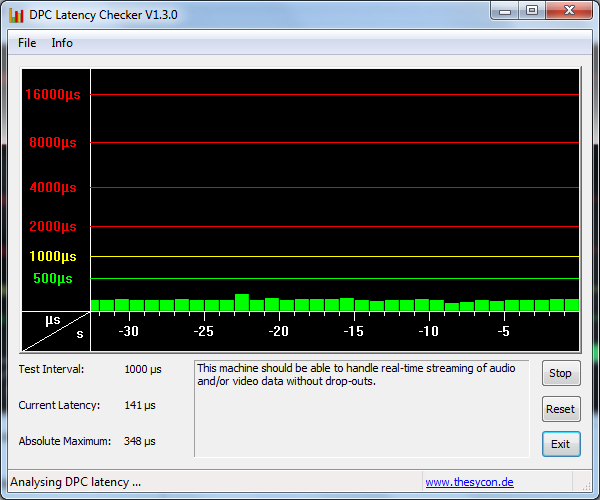Screen dimensions: 600x500
Task: Open the www.thesycon.de link
Action: point(470,482)
